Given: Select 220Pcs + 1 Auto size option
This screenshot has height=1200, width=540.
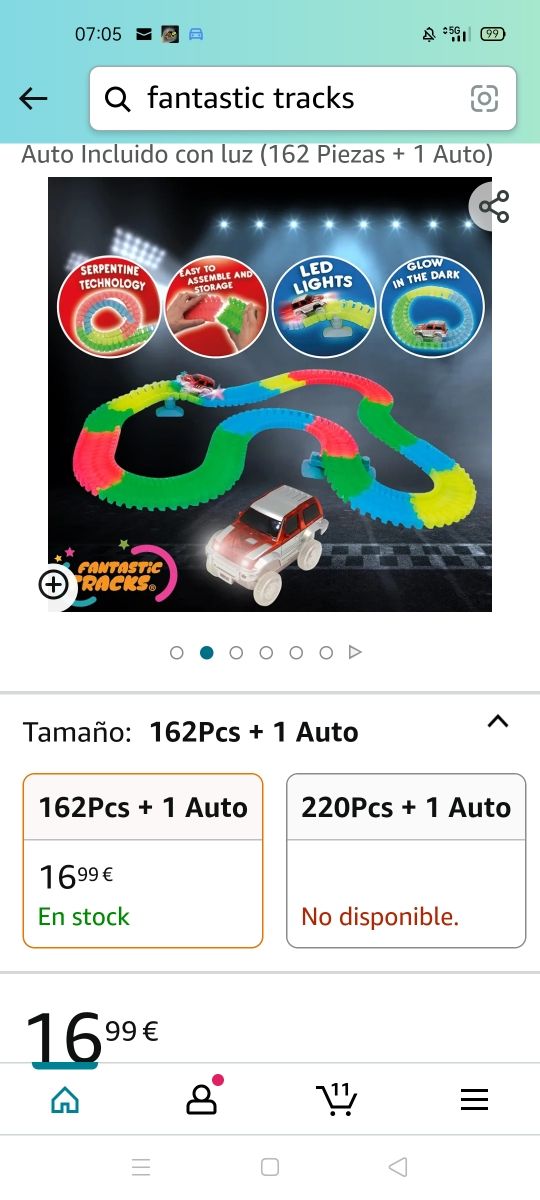Looking at the screenshot, I should tap(406, 861).
